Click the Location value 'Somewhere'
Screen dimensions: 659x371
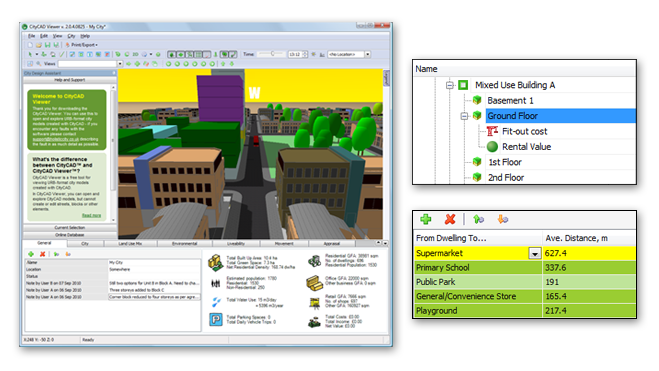(154, 269)
